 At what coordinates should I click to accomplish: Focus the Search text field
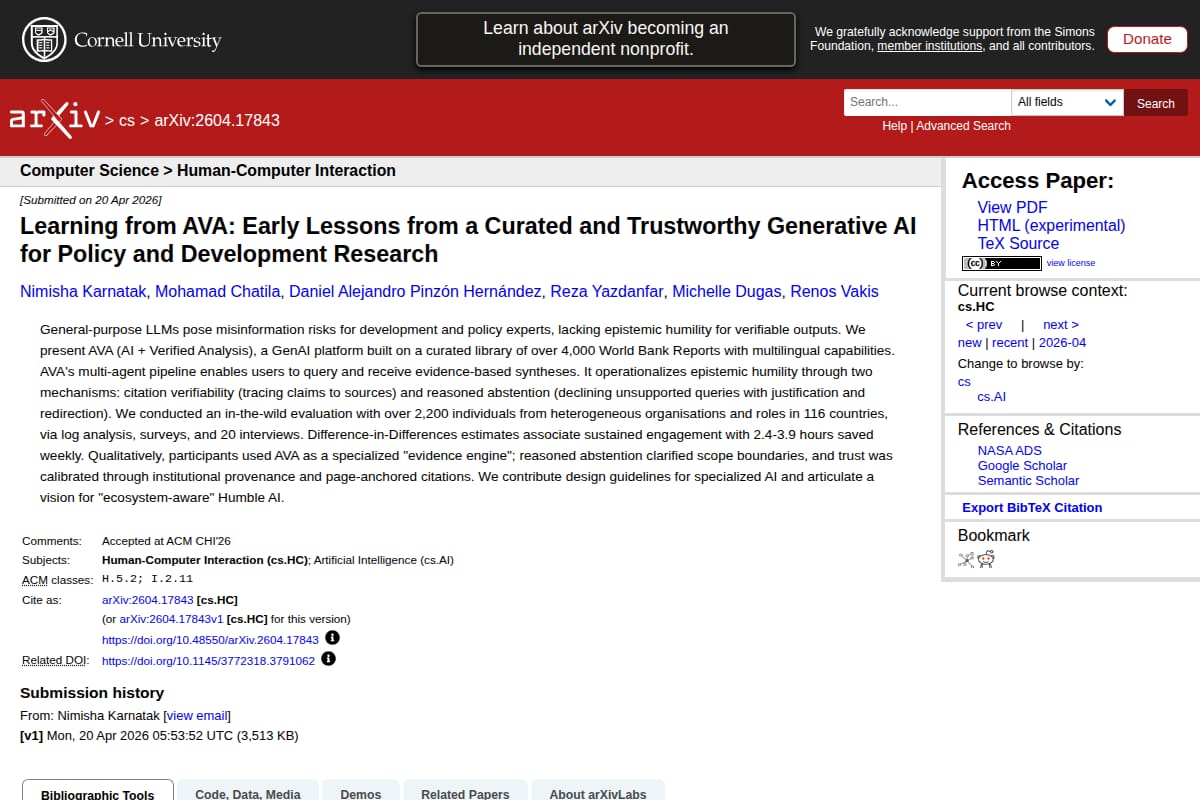(x=927, y=102)
